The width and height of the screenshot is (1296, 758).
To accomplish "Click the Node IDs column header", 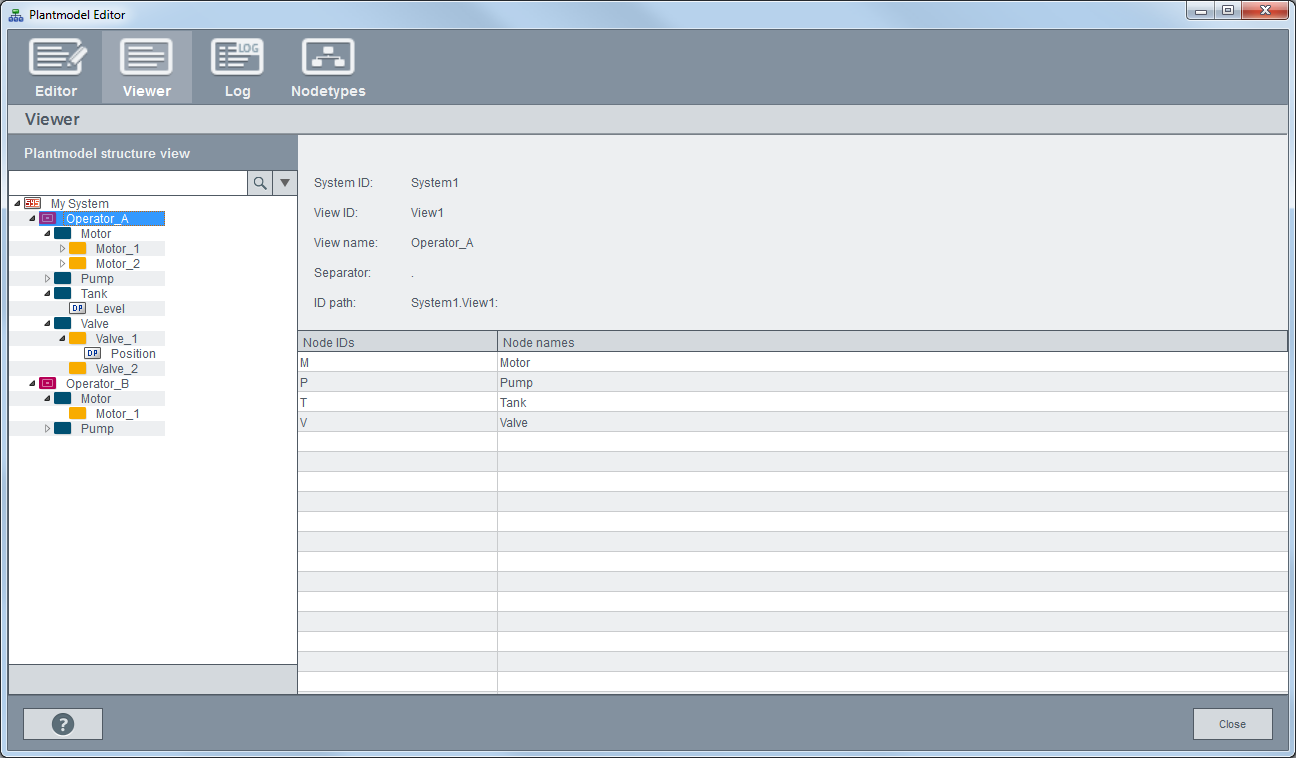I will point(397,342).
